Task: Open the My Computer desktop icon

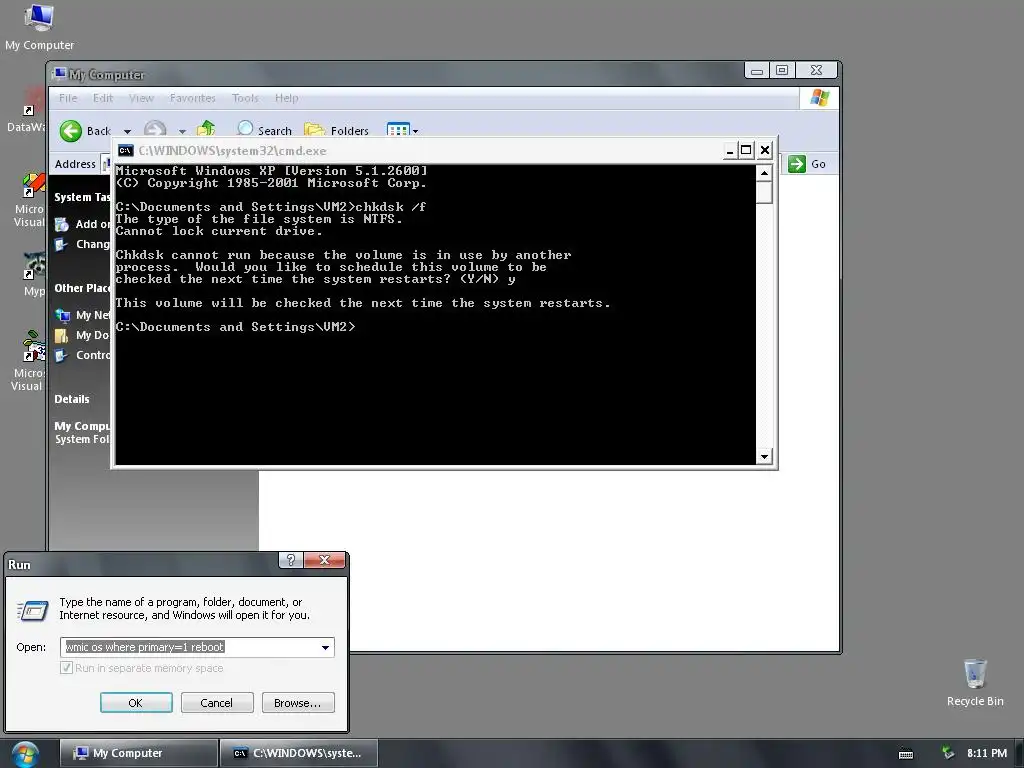Action: tap(39, 27)
